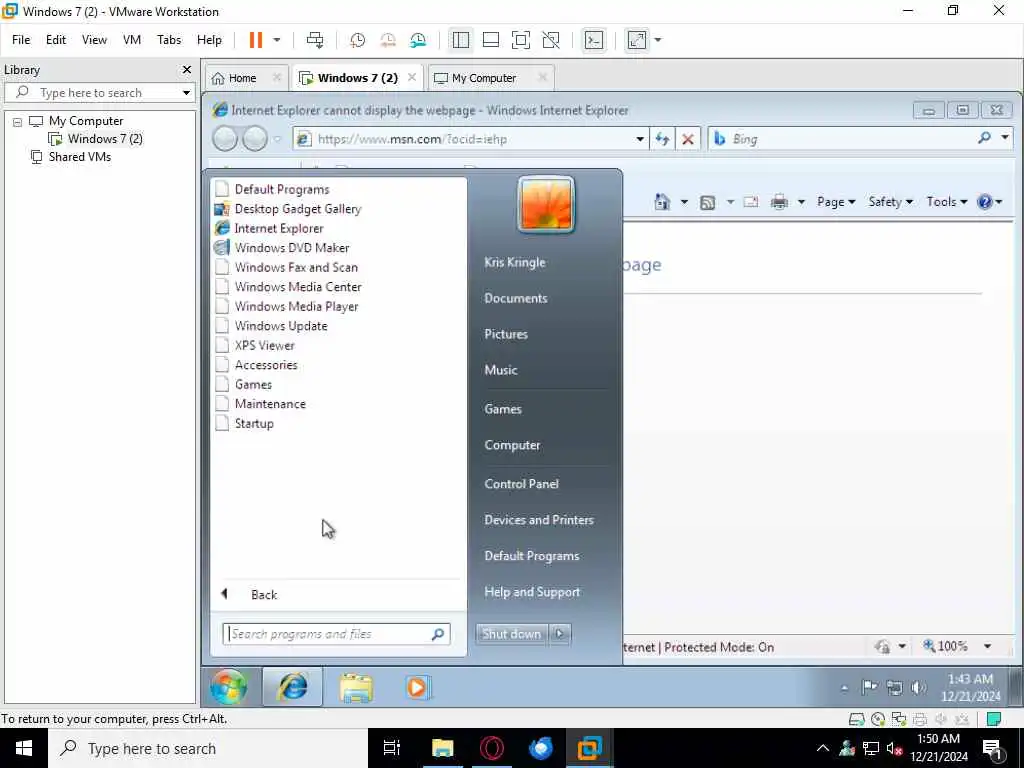Viewport: 1024px width, 768px height.
Task: Click the Windows 7 tray volume icon
Action: (918, 687)
